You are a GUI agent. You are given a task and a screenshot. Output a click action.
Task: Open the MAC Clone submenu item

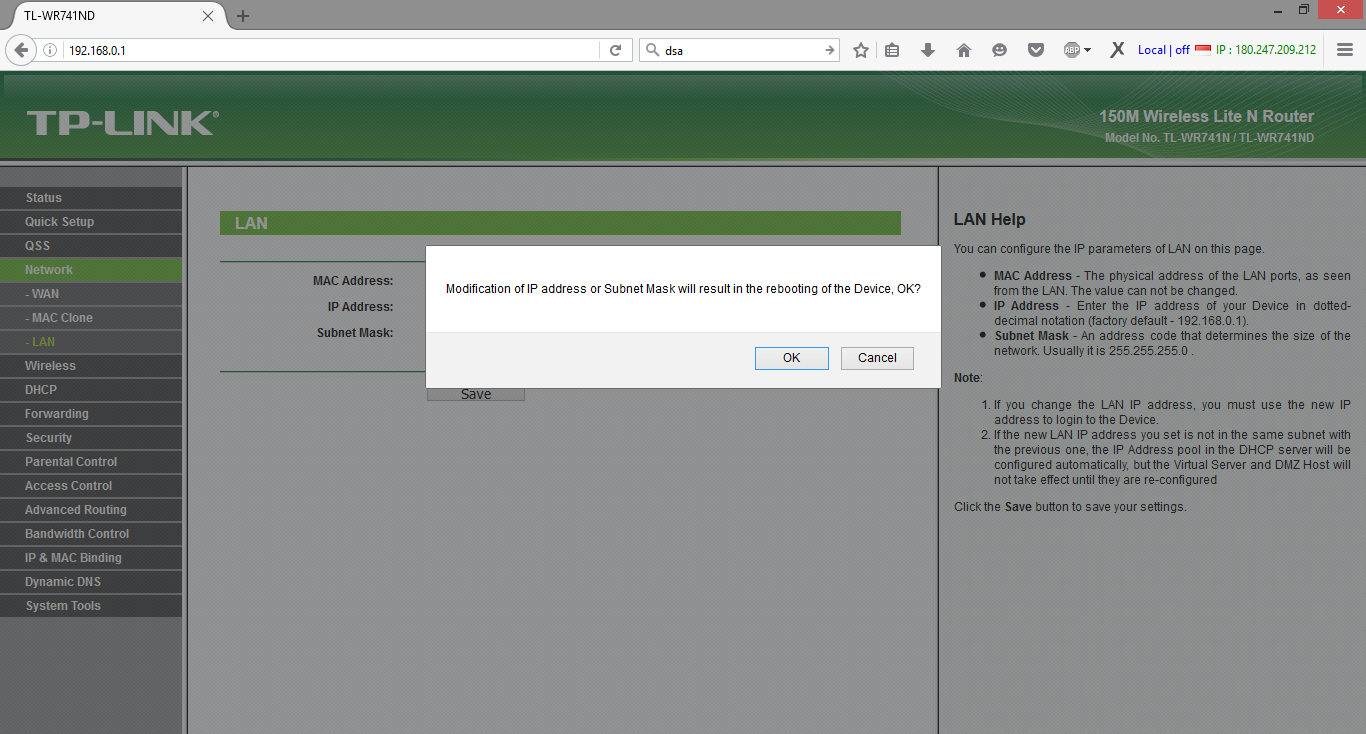coord(91,318)
